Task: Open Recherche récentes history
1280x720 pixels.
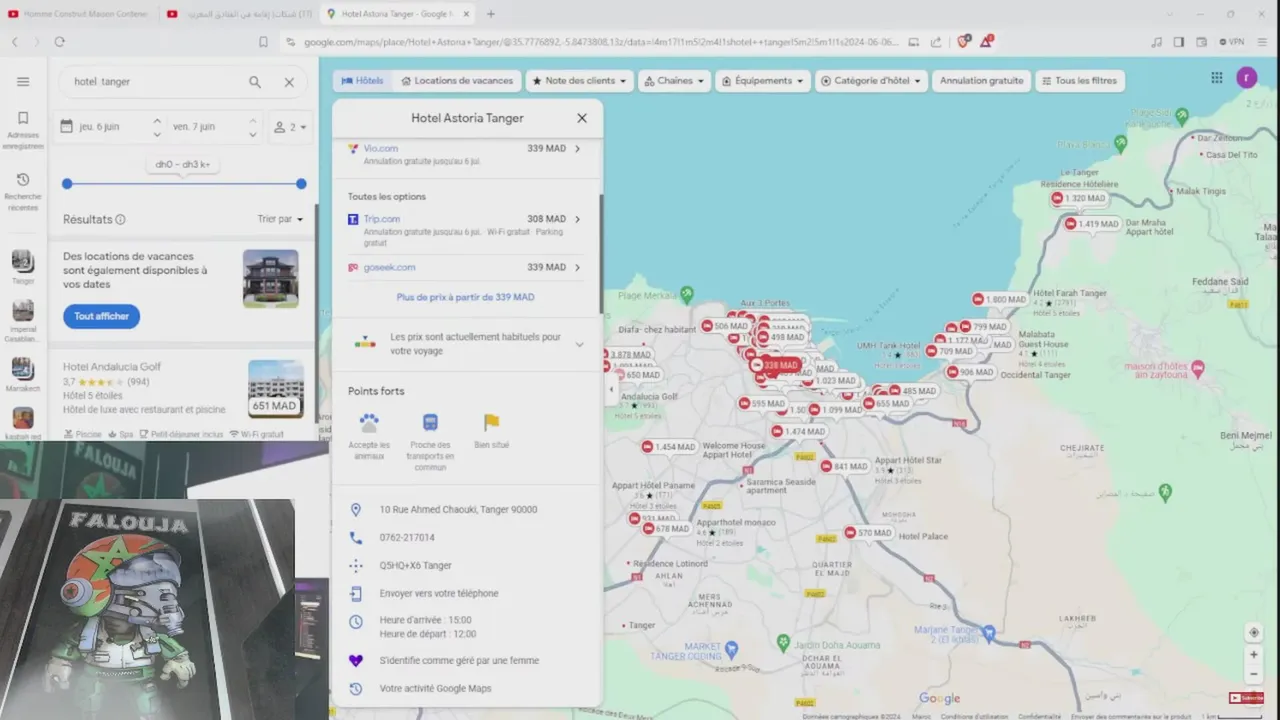Action: [x=23, y=192]
